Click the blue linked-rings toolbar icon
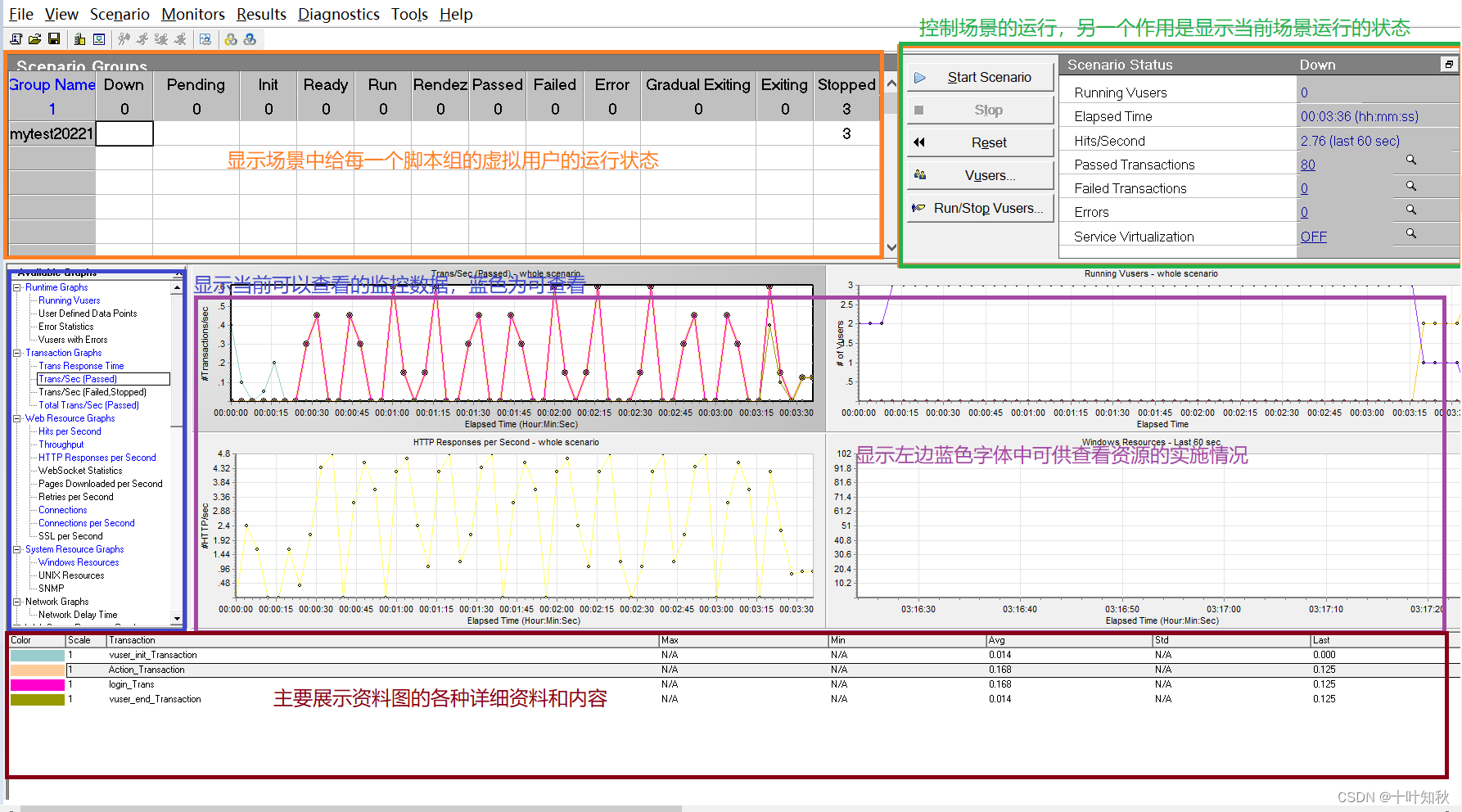1462x812 pixels. click(x=250, y=39)
